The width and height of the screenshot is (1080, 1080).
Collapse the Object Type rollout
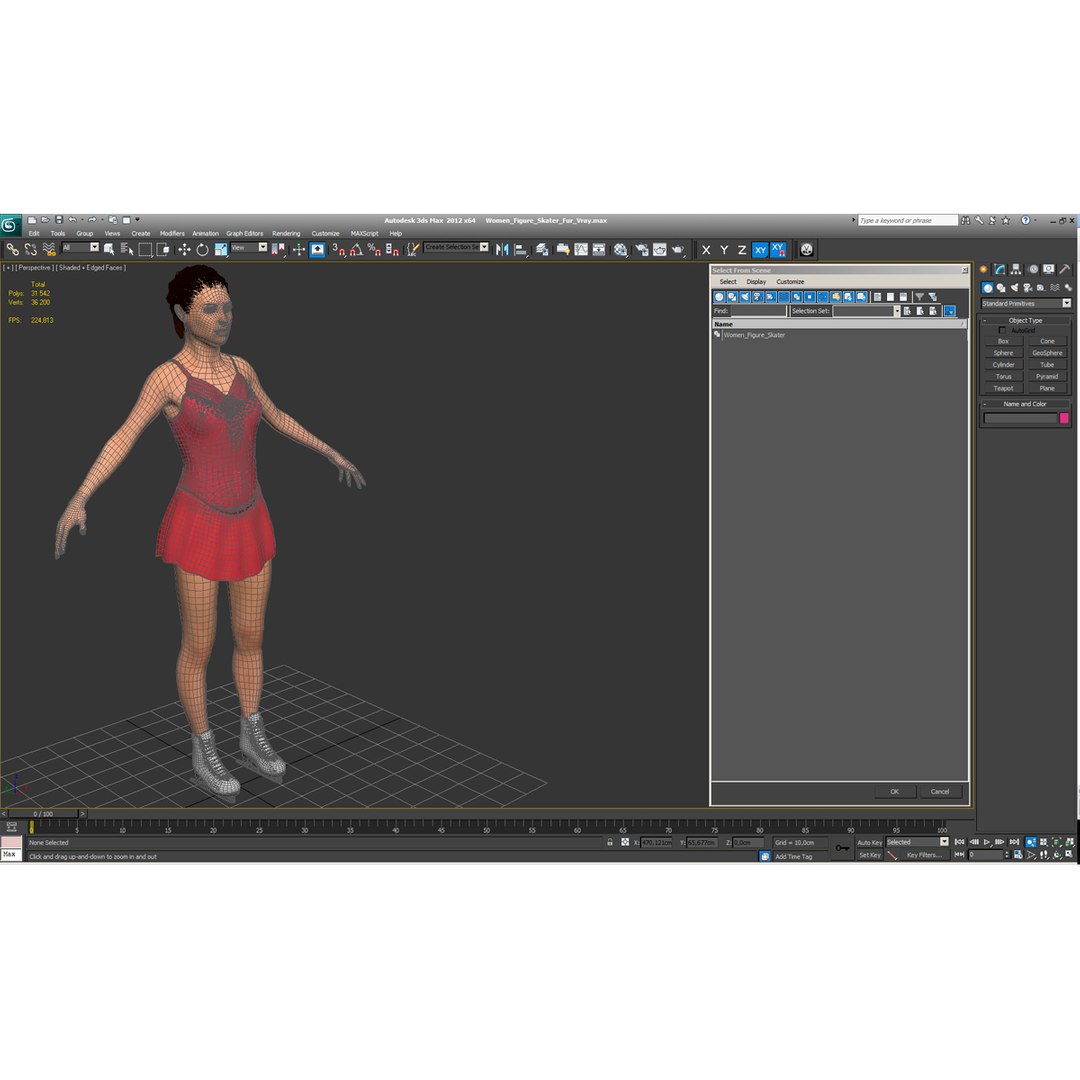point(1025,320)
